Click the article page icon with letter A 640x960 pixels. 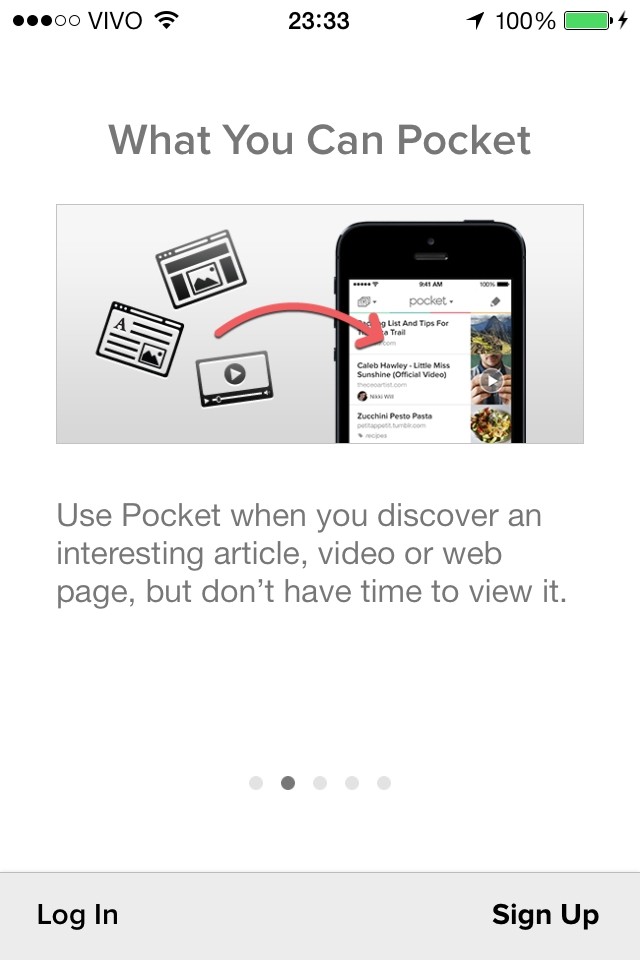pos(140,339)
